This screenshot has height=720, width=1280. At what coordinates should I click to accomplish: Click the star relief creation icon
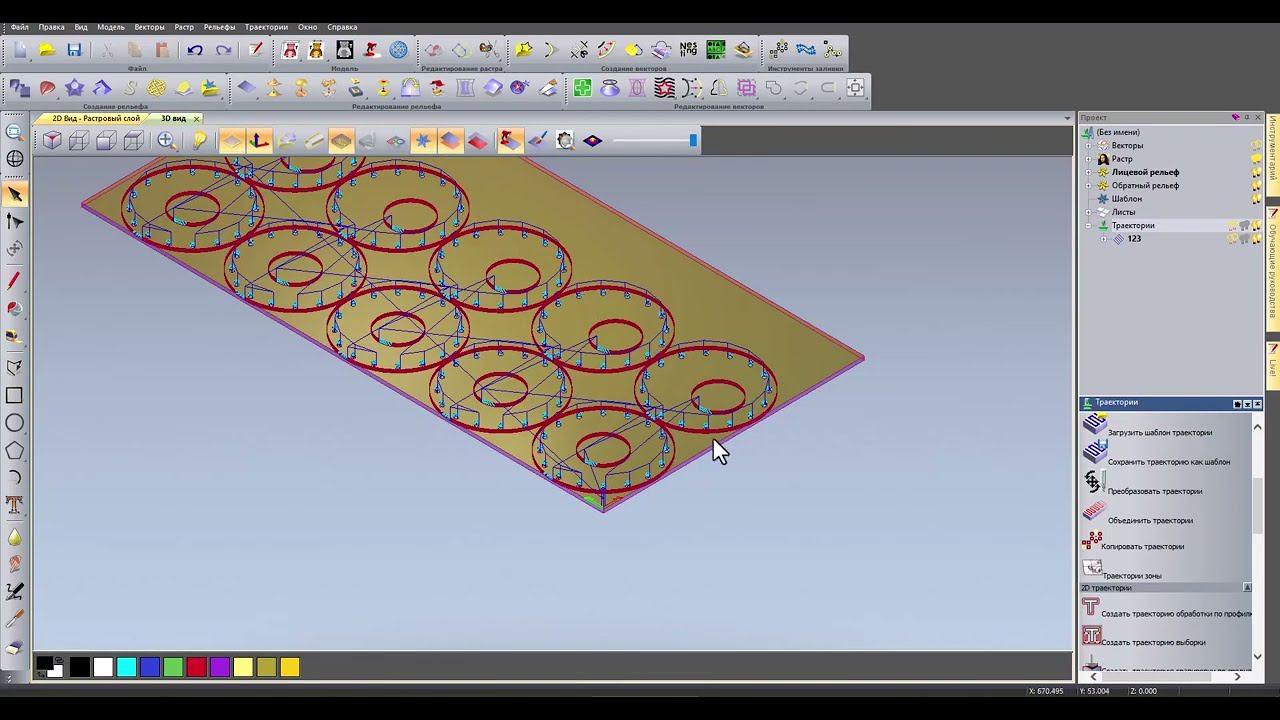(74, 88)
